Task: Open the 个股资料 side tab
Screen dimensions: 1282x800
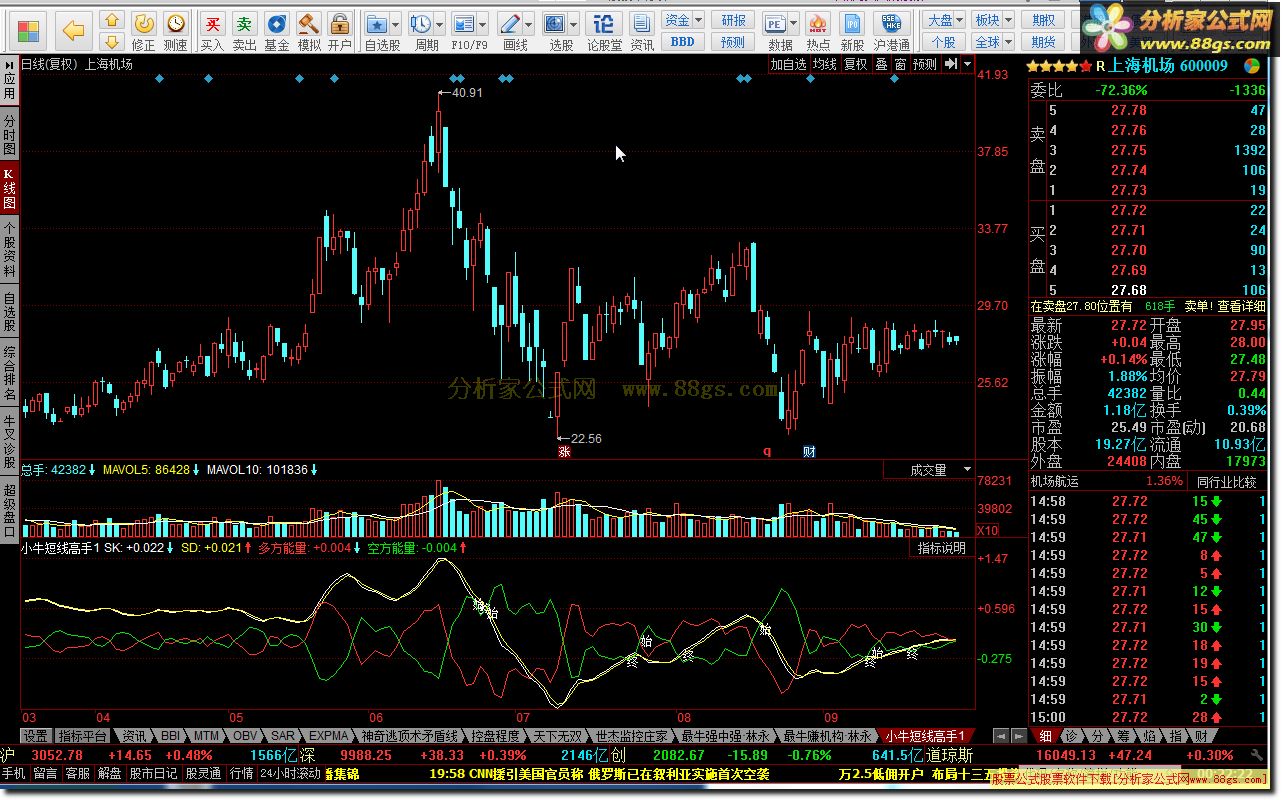Action: (10, 249)
